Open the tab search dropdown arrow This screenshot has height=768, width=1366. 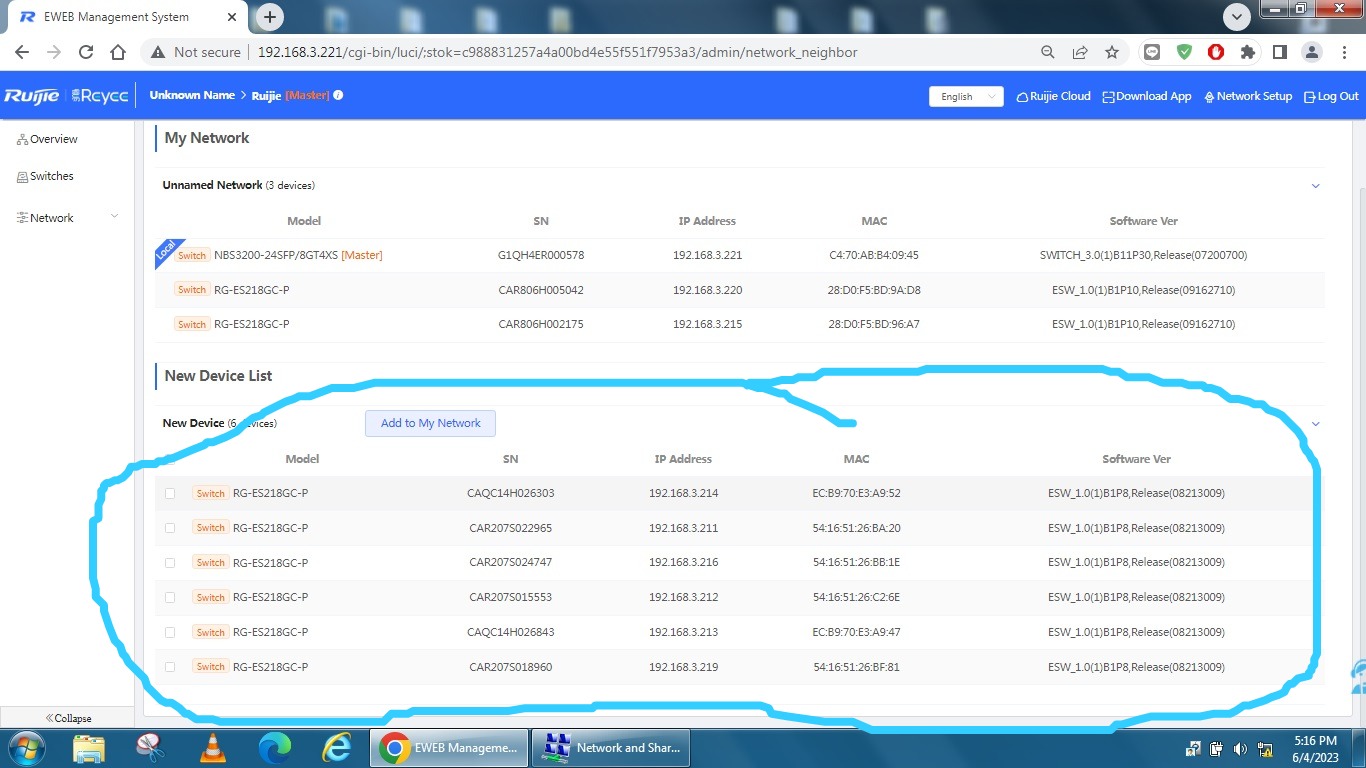pos(1237,17)
